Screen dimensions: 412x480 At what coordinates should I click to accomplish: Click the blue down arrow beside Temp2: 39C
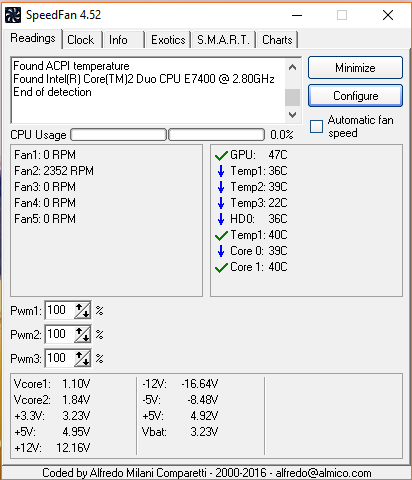[x=221, y=187]
